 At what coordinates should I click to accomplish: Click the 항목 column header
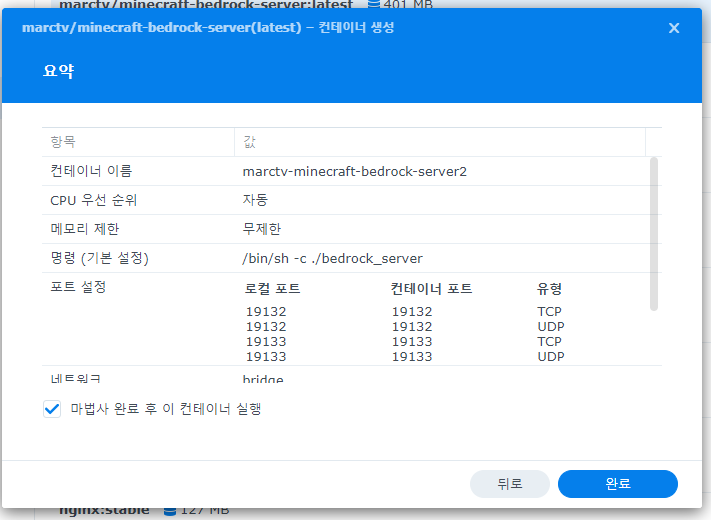(x=138, y=142)
